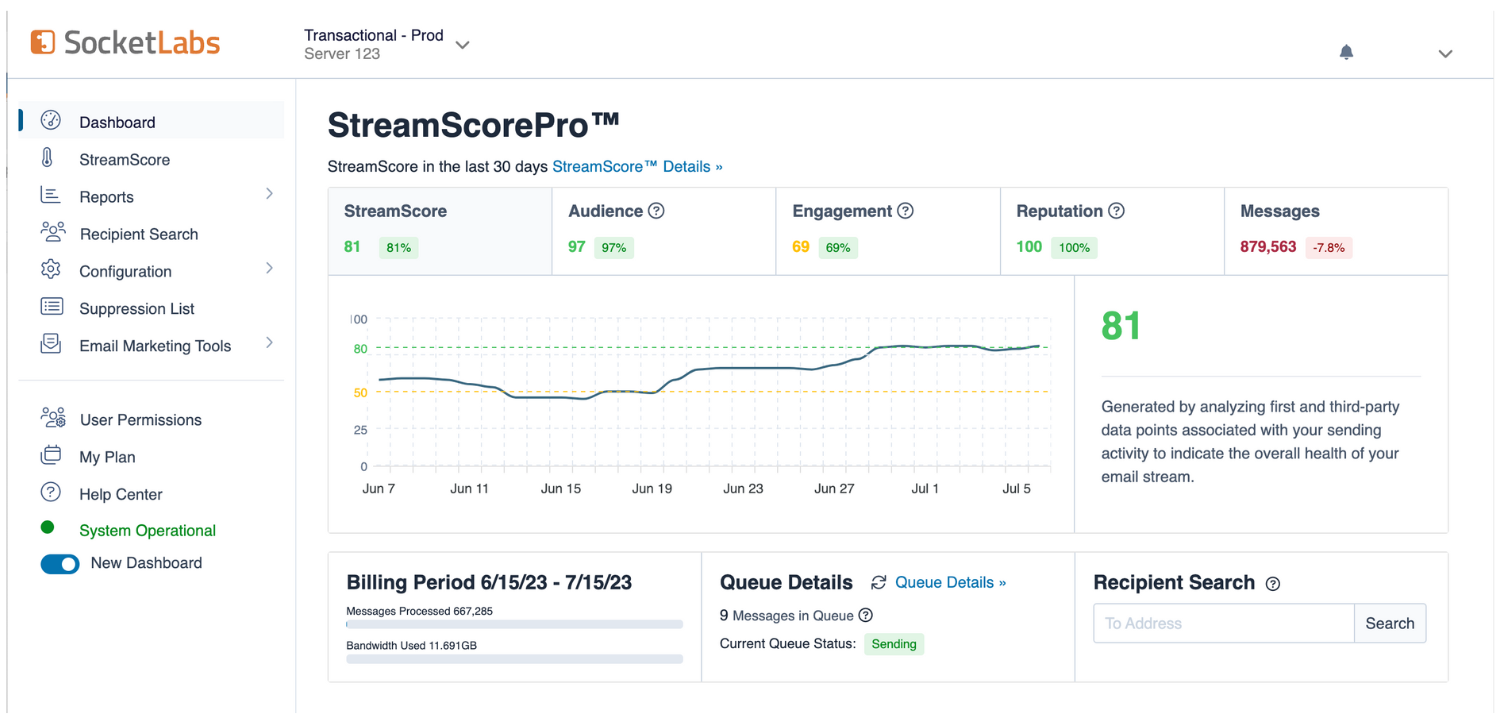Click the Sending queue status badge
The width and height of the screenshot is (1505, 717).
(x=894, y=644)
